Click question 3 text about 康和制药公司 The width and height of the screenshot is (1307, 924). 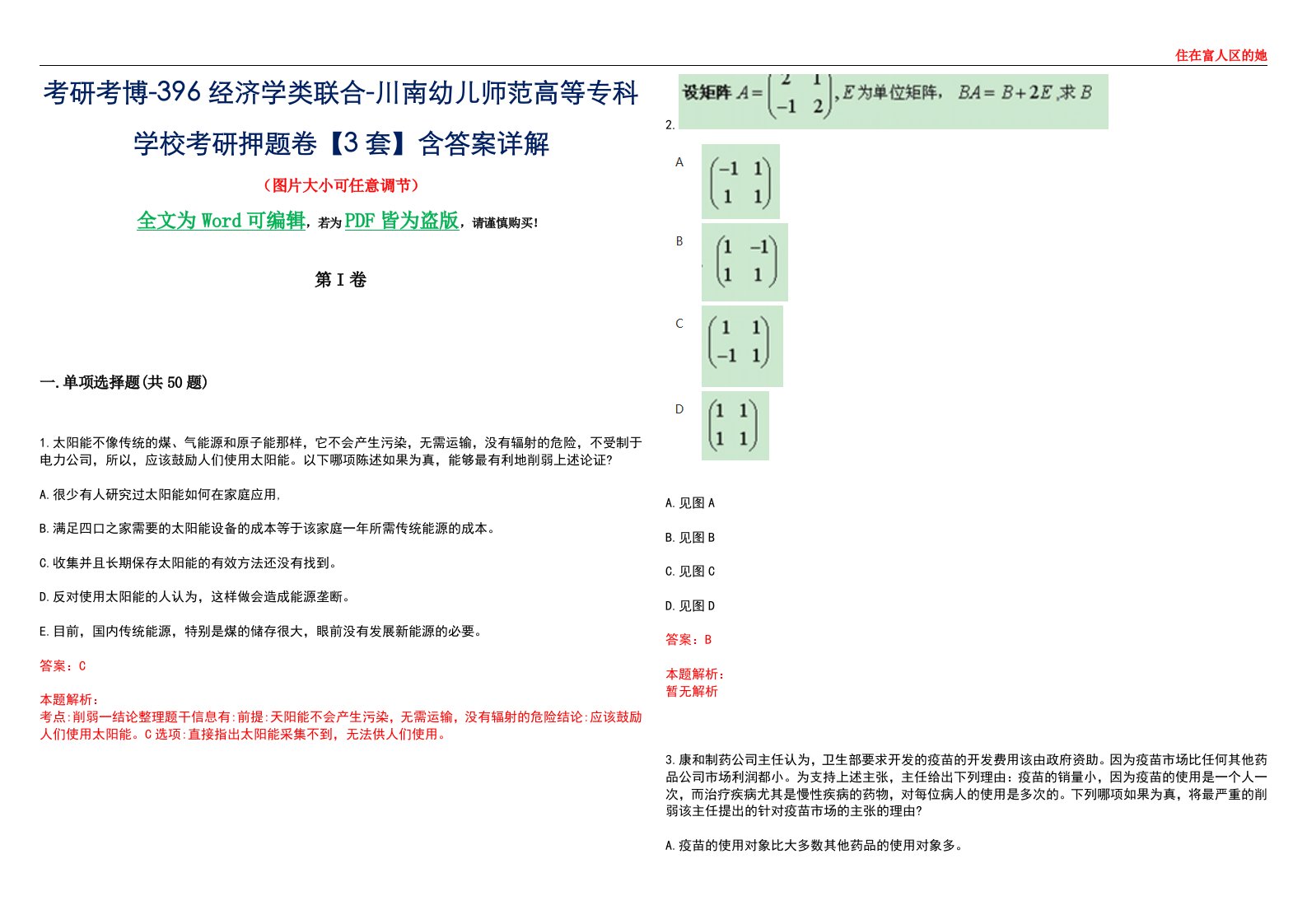coord(966,786)
